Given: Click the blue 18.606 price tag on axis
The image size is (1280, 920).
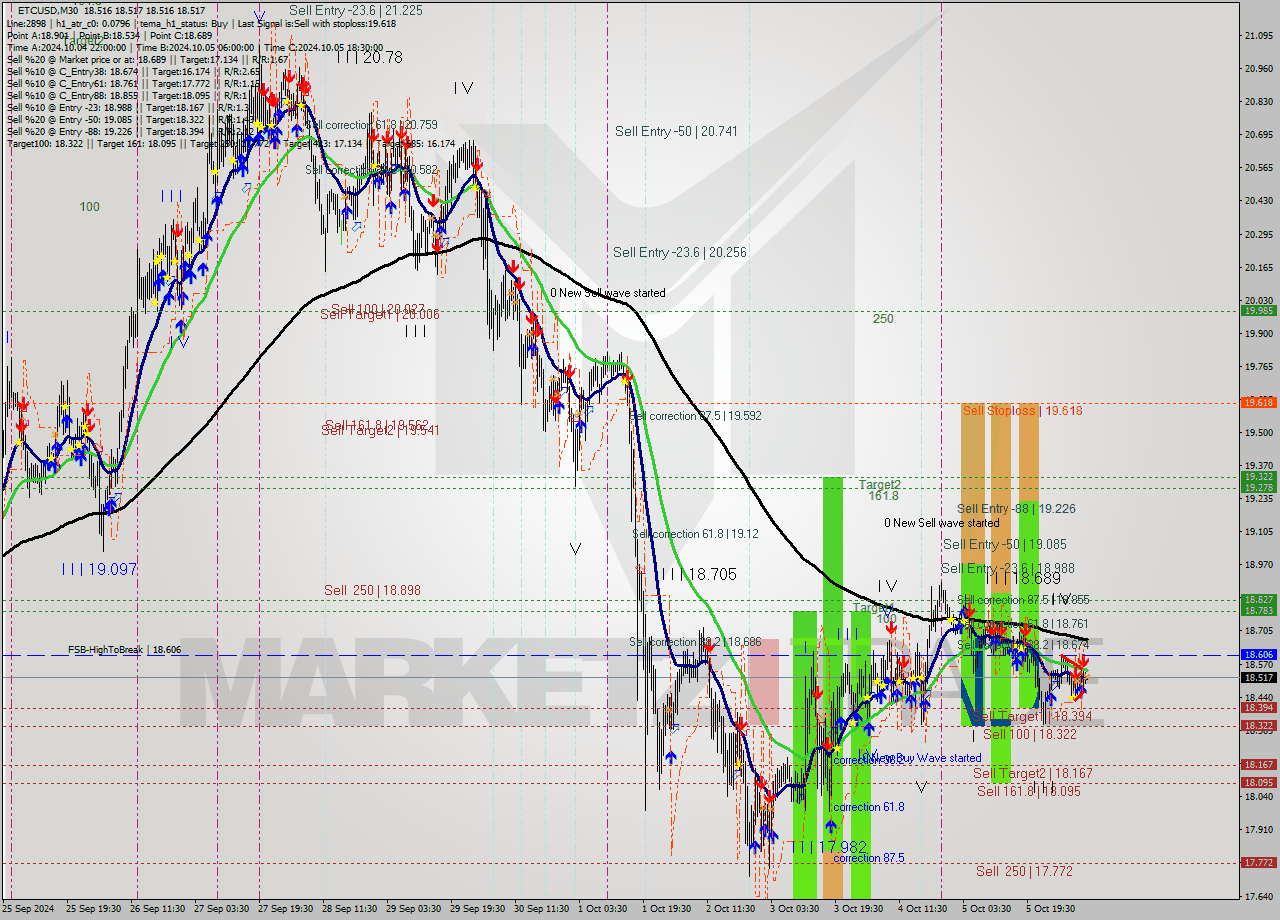Looking at the screenshot, I should (x=1258, y=654).
